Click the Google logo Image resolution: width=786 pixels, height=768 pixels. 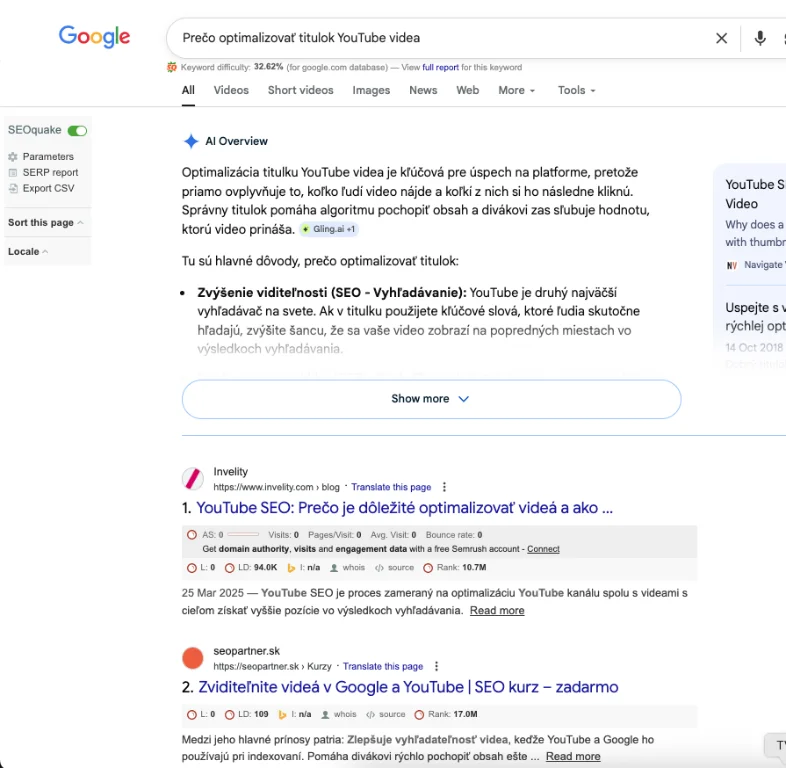tap(95, 37)
